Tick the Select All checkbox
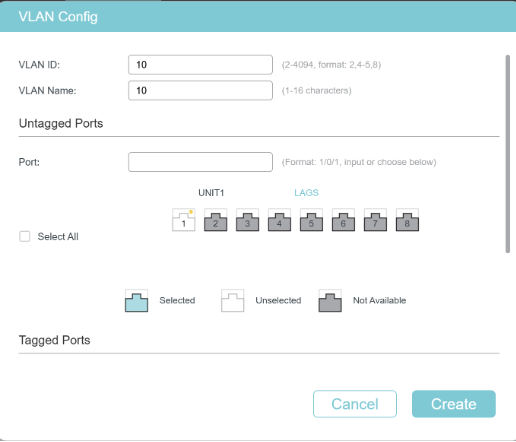 tap(25, 237)
